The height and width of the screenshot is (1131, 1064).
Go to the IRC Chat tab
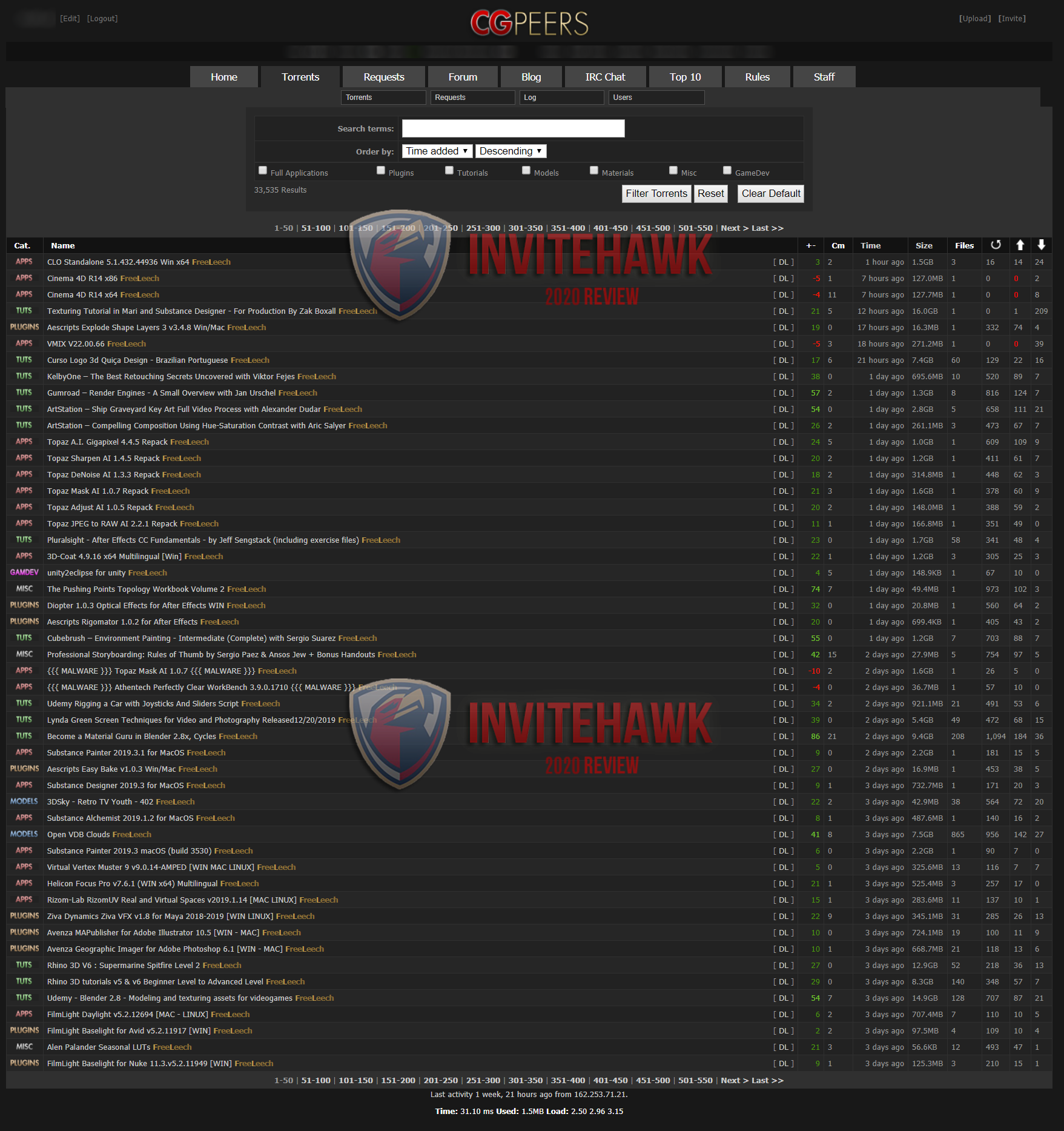(605, 77)
